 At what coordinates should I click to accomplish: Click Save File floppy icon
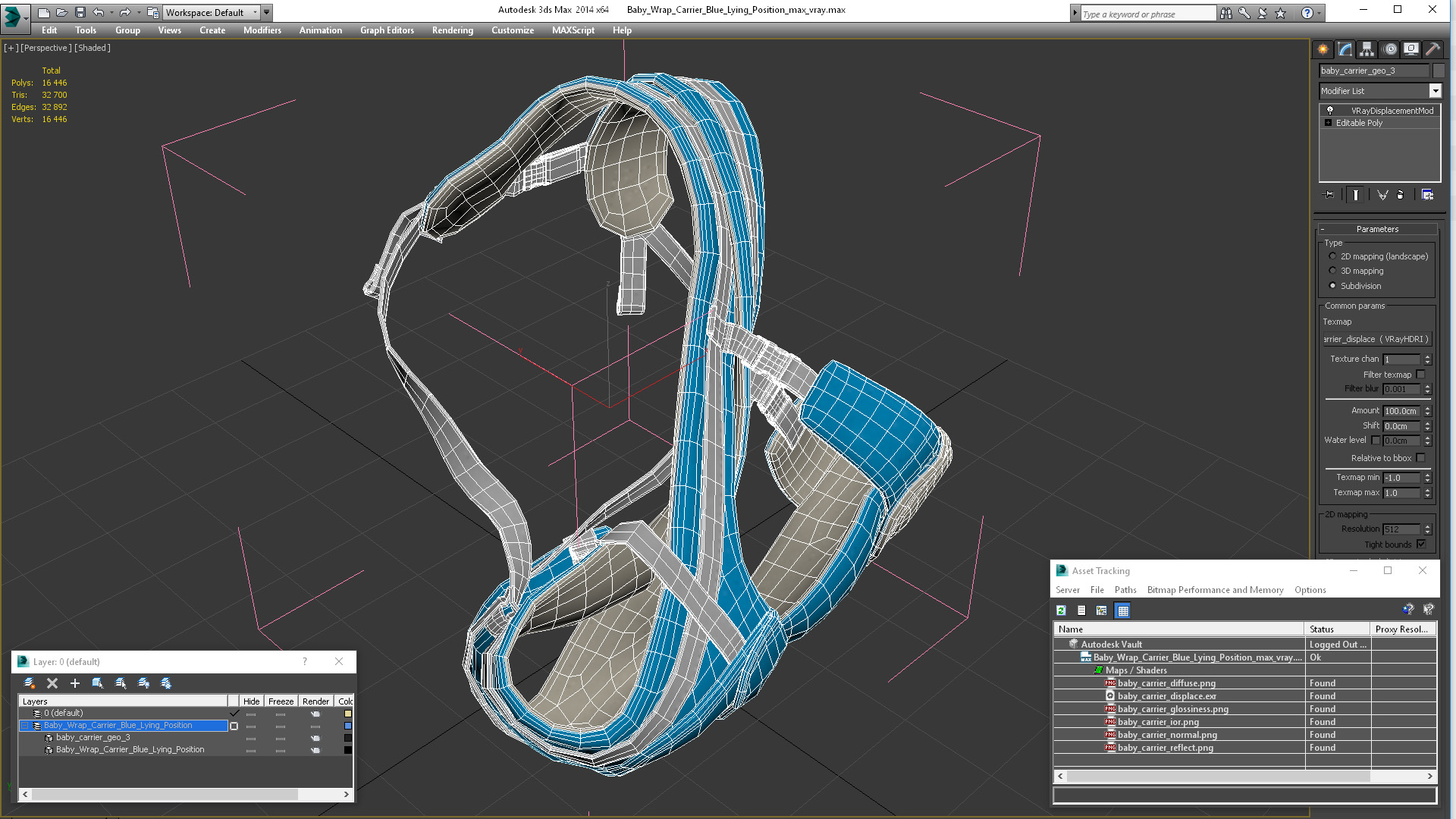tap(80, 12)
